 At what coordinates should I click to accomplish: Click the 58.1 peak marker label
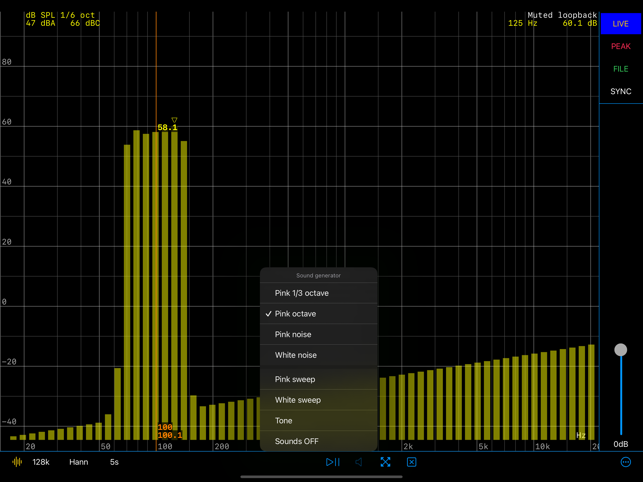tap(167, 128)
